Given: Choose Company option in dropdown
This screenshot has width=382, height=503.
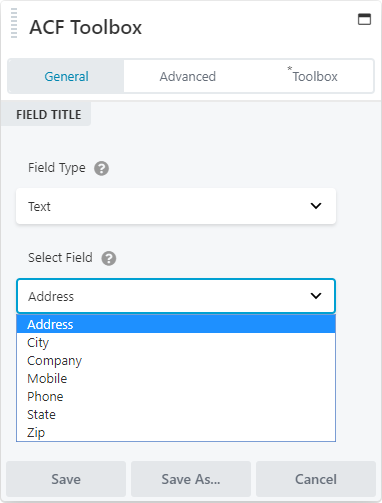Looking at the screenshot, I should pos(176,360).
